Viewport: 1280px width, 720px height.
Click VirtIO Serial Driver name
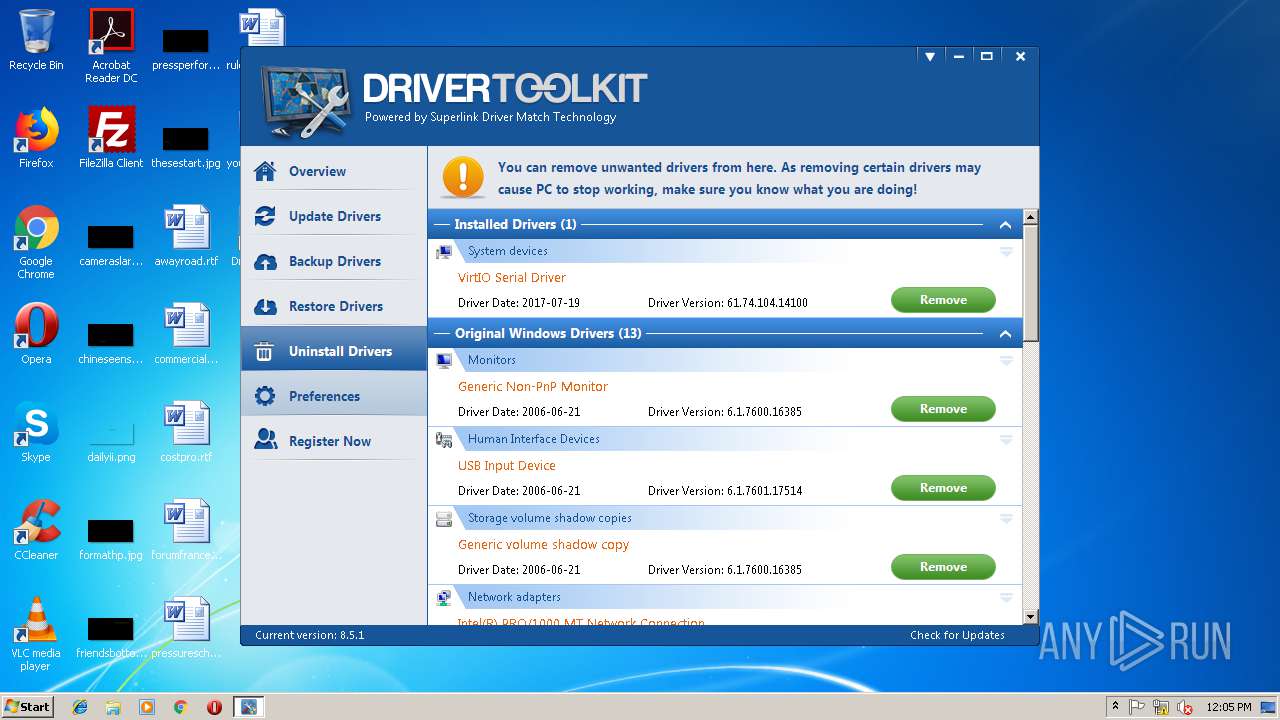[512, 278]
